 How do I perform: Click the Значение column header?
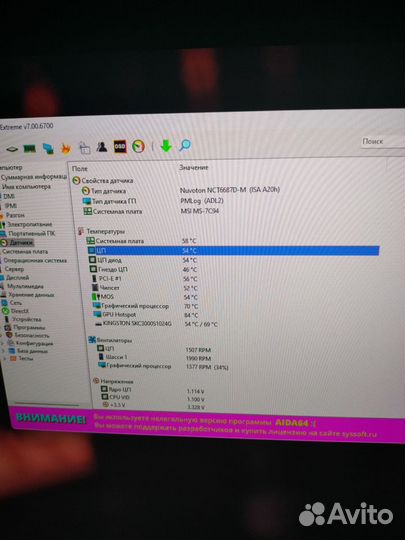coord(194,168)
